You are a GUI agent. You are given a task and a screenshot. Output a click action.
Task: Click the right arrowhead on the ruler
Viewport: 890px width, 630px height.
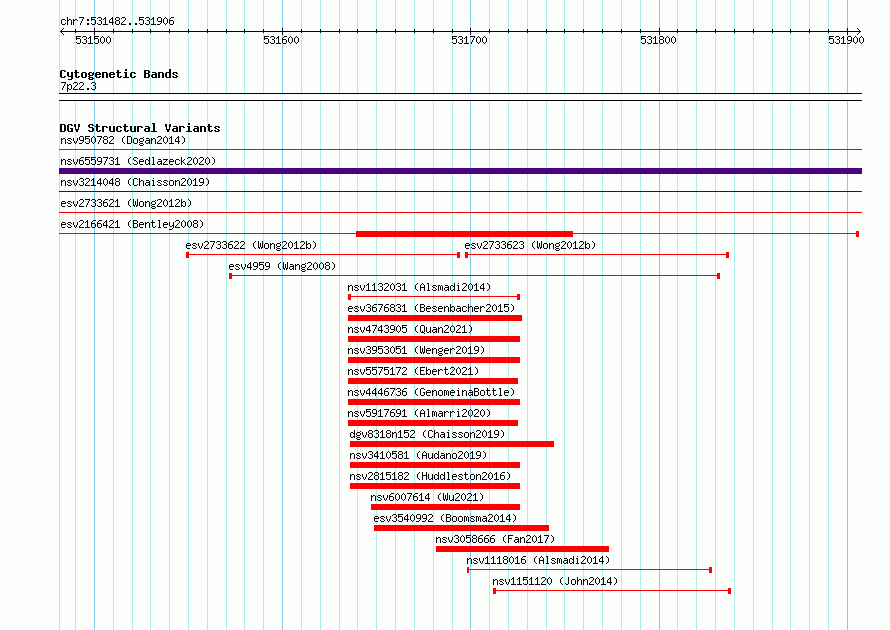pyautogui.click(x=859, y=31)
